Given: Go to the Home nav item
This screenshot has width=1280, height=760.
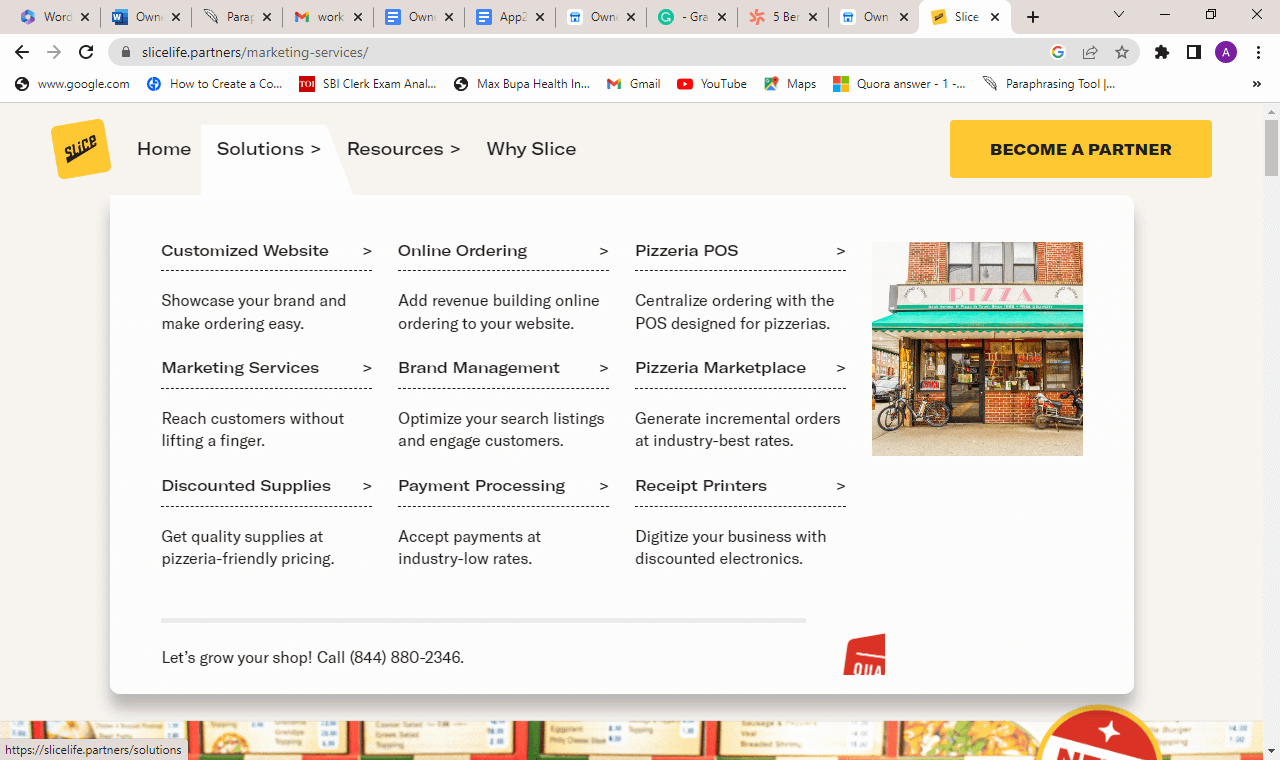Looking at the screenshot, I should (x=164, y=149).
